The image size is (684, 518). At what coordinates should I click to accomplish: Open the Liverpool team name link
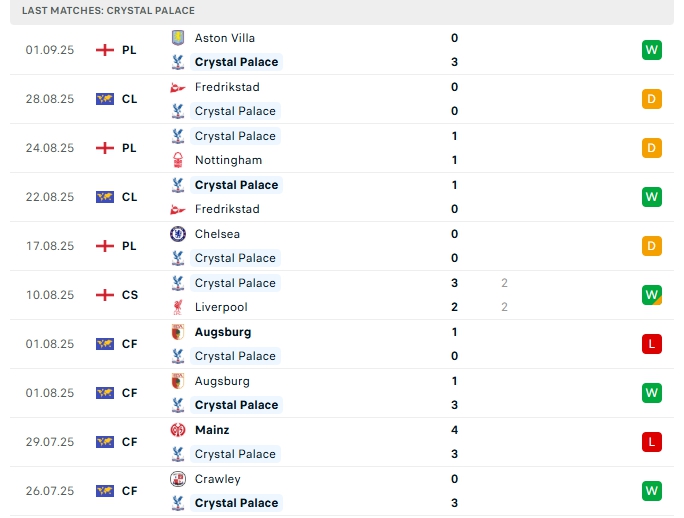pyautogui.click(x=221, y=307)
